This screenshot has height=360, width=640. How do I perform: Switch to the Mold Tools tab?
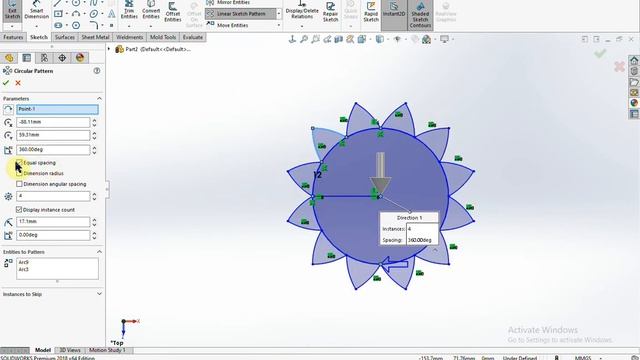[162, 37]
